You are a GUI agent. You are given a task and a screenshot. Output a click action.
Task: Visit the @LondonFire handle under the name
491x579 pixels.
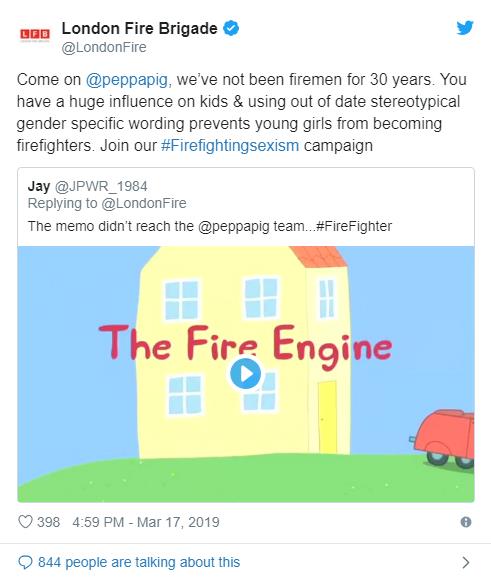(x=104, y=47)
